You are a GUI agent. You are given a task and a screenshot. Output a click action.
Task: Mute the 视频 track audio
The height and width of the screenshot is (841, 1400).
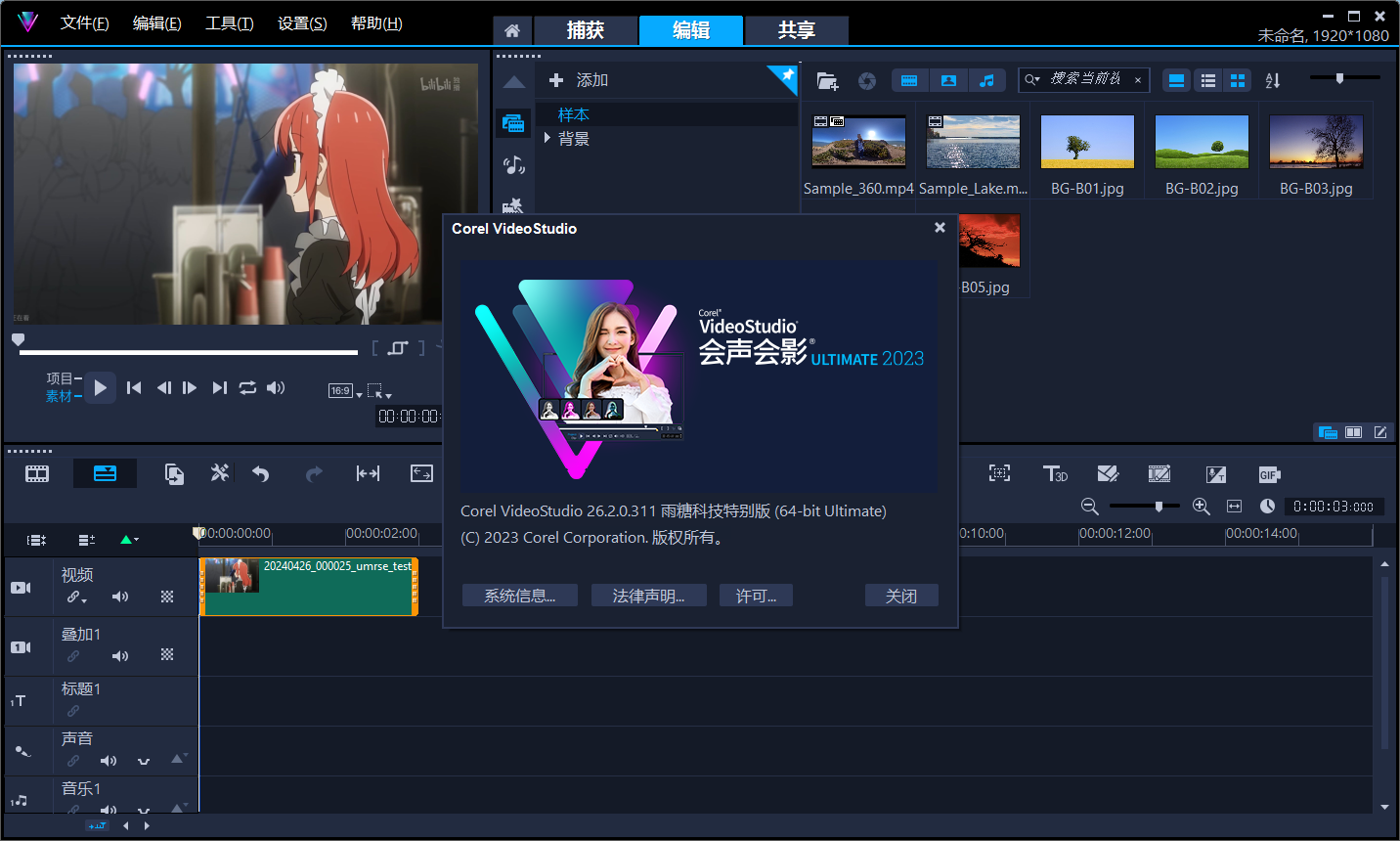click(120, 597)
